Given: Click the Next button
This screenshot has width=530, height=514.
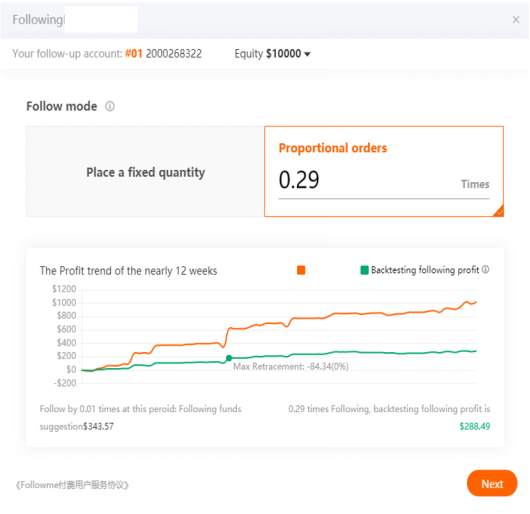Looking at the screenshot, I should [492, 484].
